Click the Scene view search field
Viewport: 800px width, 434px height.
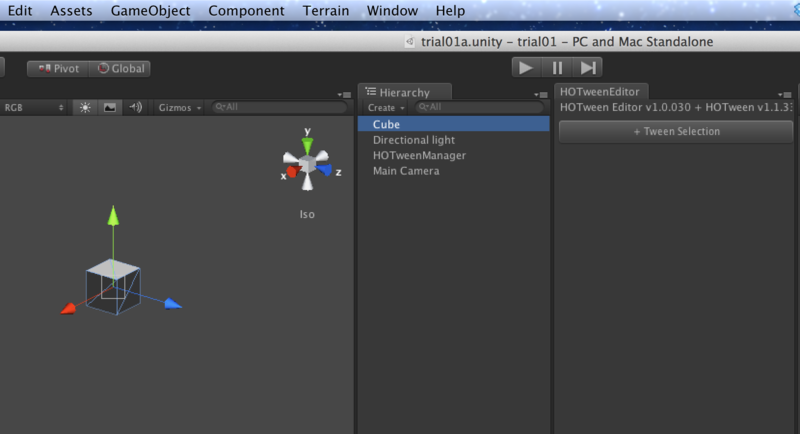(x=280, y=107)
